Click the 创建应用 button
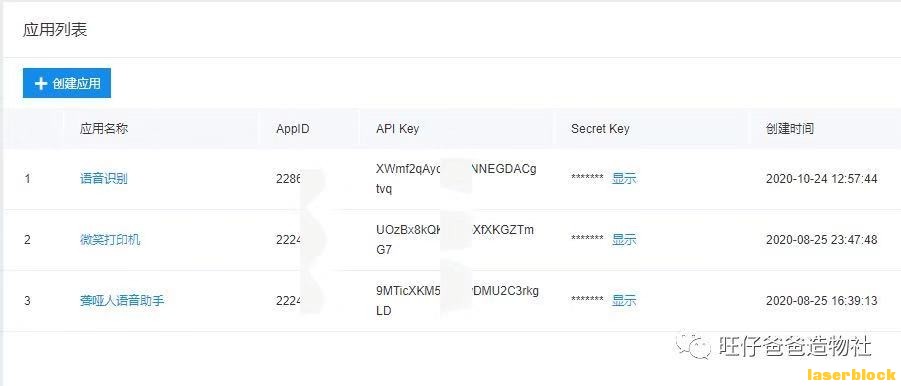901x386 pixels. point(67,83)
